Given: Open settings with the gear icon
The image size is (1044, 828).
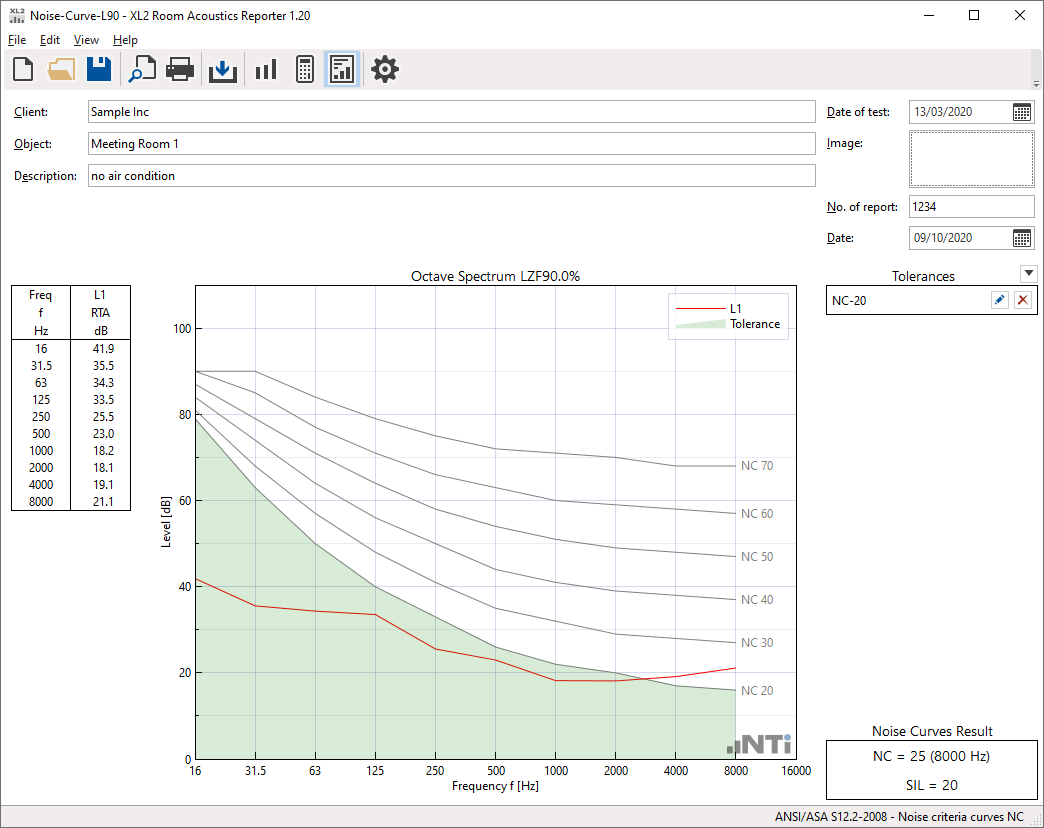Looking at the screenshot, I should pos(385,69).
